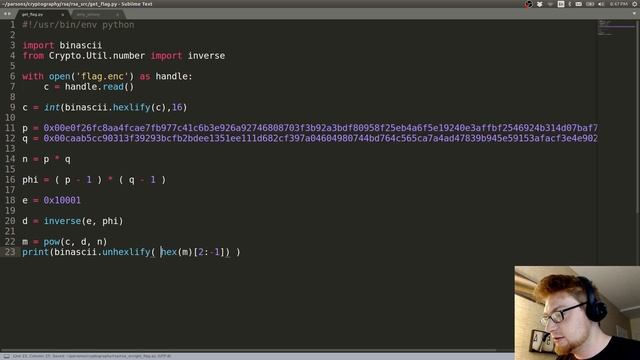Click the Bluetooth indicator in the top bar

pos(570,4)
